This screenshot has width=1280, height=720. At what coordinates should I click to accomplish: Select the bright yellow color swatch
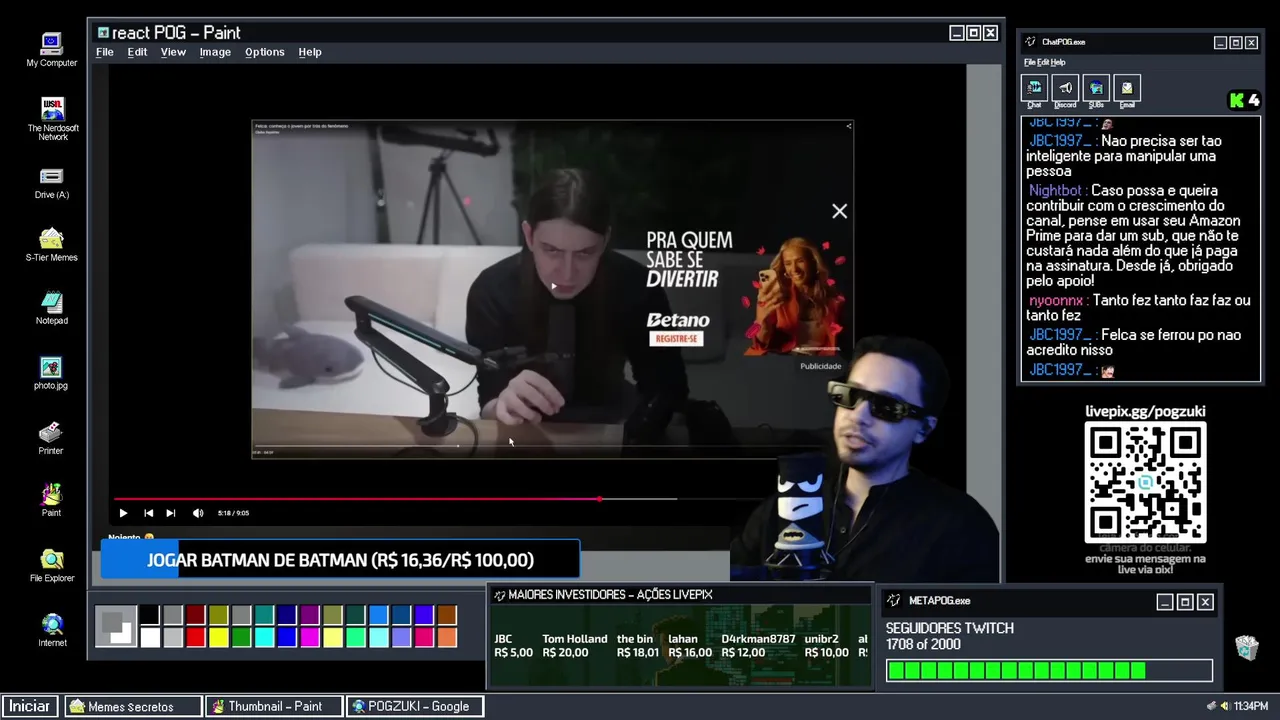tap(218, 637)
